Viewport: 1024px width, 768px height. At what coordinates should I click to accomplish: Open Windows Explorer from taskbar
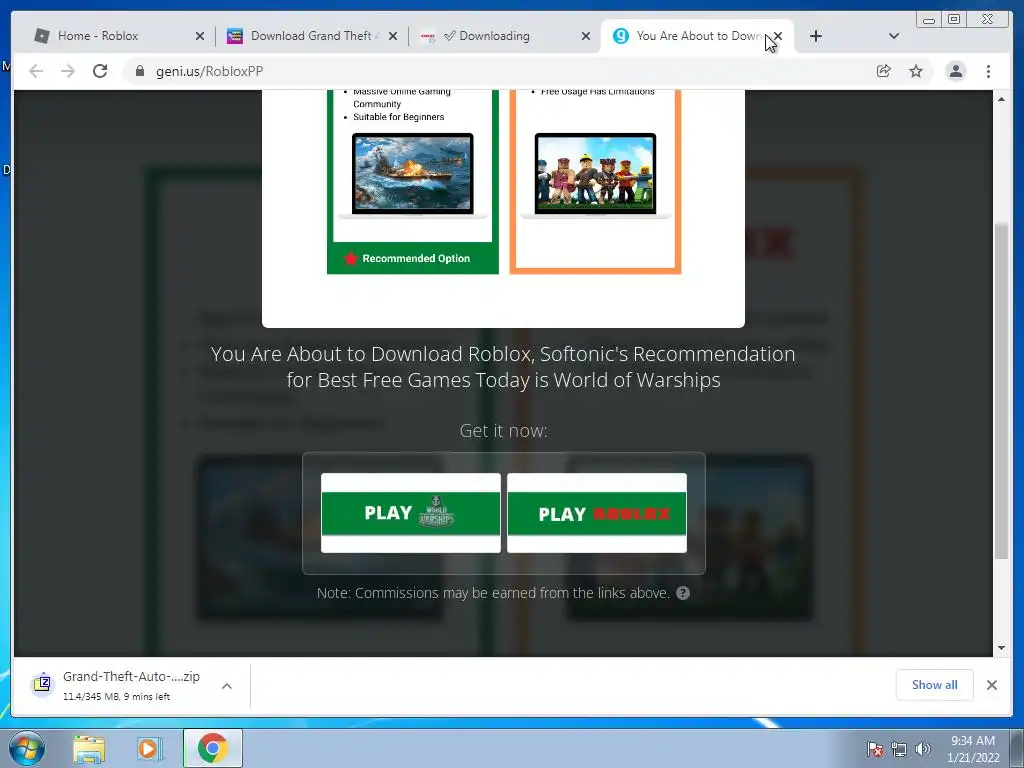point(89,749)
